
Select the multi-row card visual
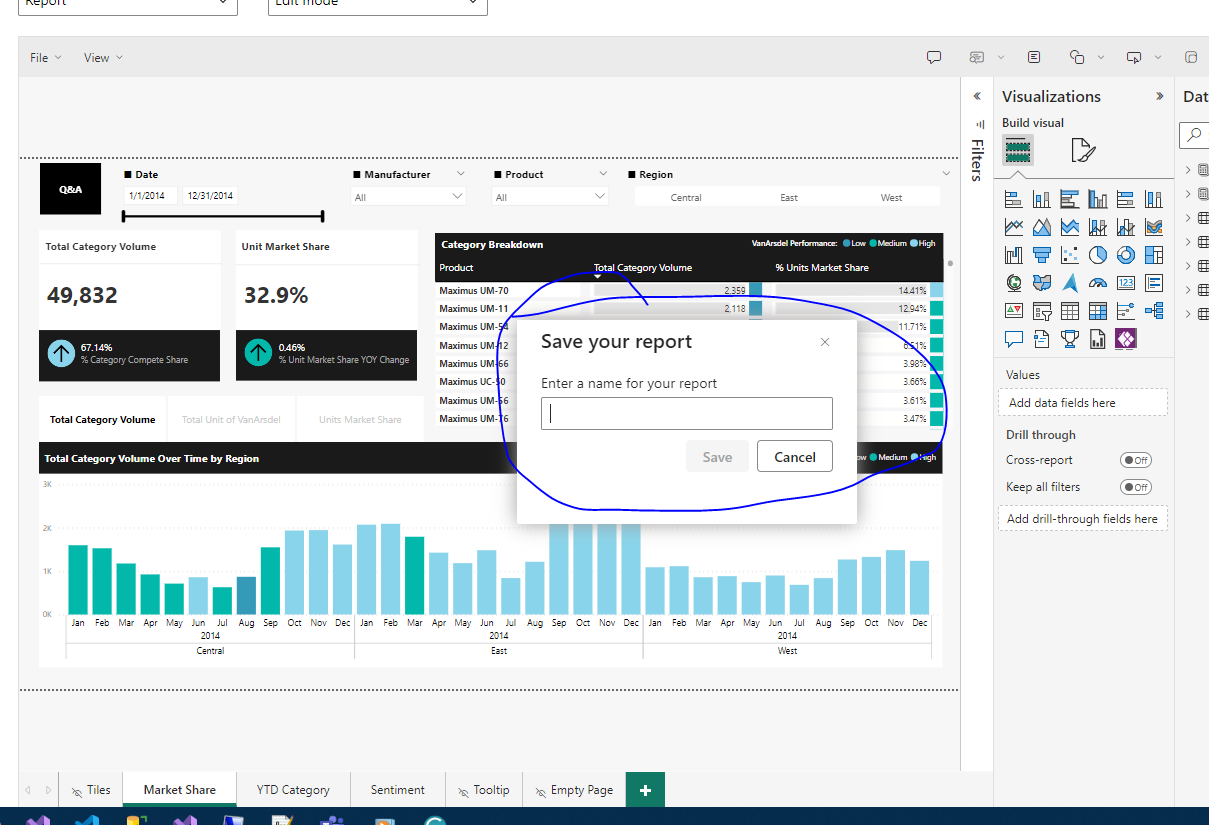pyautogui.click(x=1154, y=283)
